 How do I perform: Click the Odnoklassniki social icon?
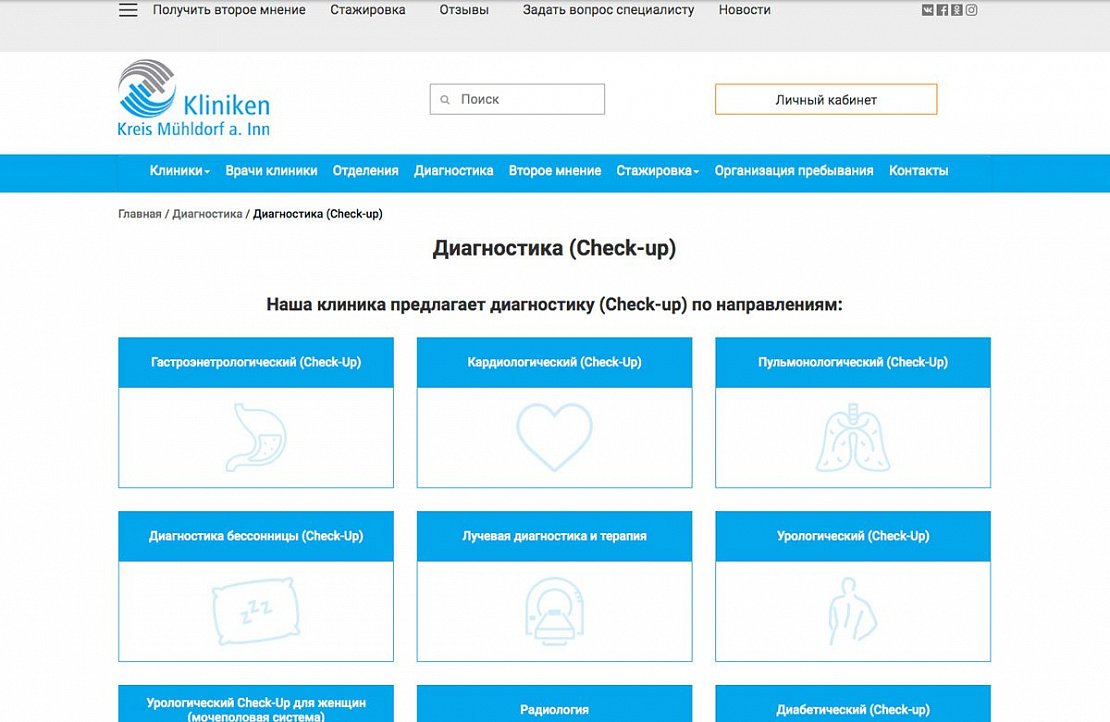pyautogui.click(x=956, y=10)
